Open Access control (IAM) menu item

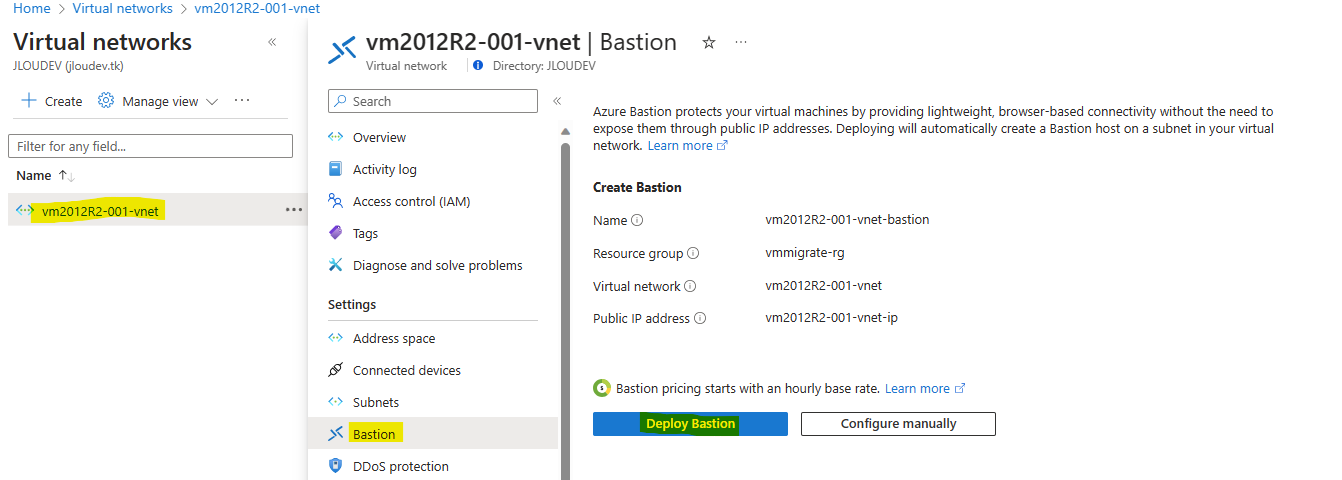pyautogui.click(x=411, y=201)
